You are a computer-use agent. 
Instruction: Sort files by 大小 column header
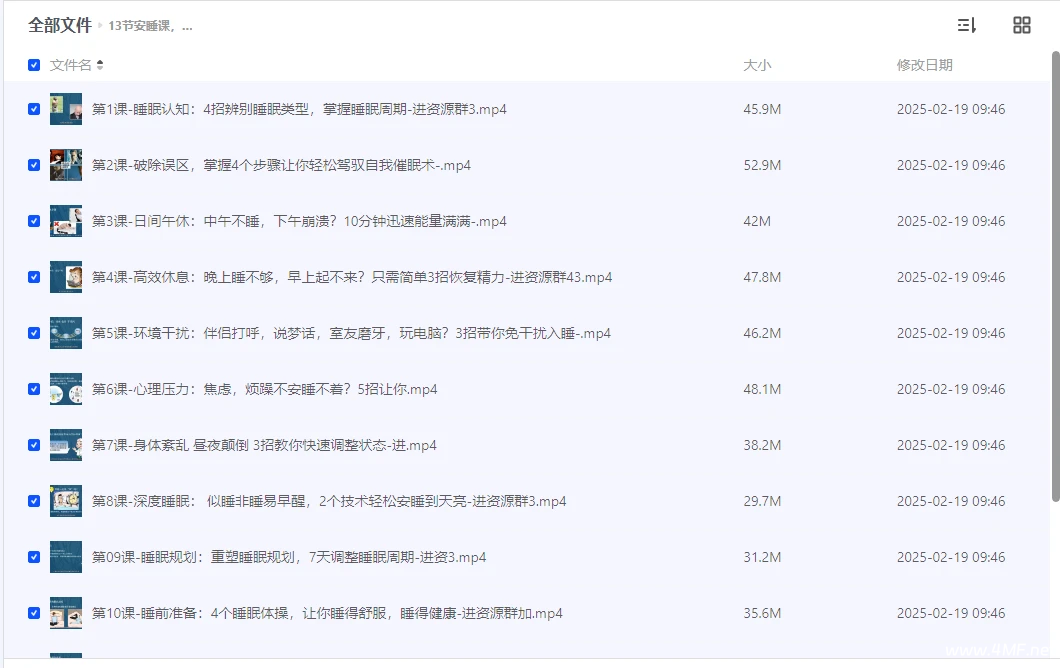(757, 65)
